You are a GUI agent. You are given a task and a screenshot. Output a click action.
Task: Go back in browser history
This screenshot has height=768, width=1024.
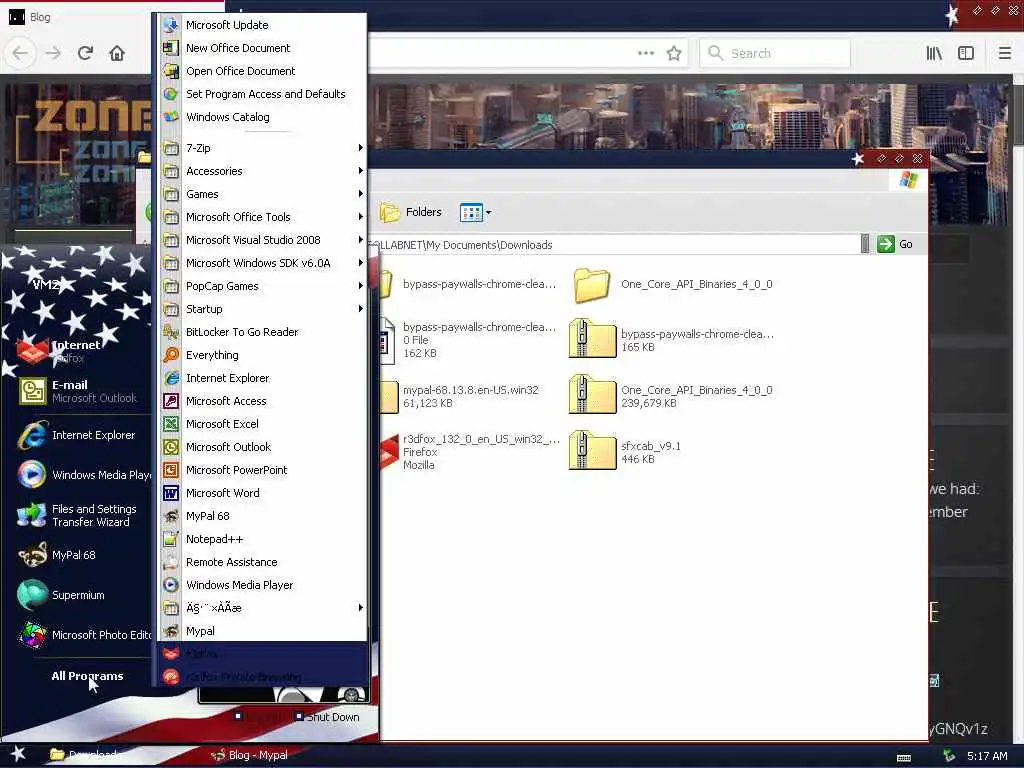[x=20, y=53]
